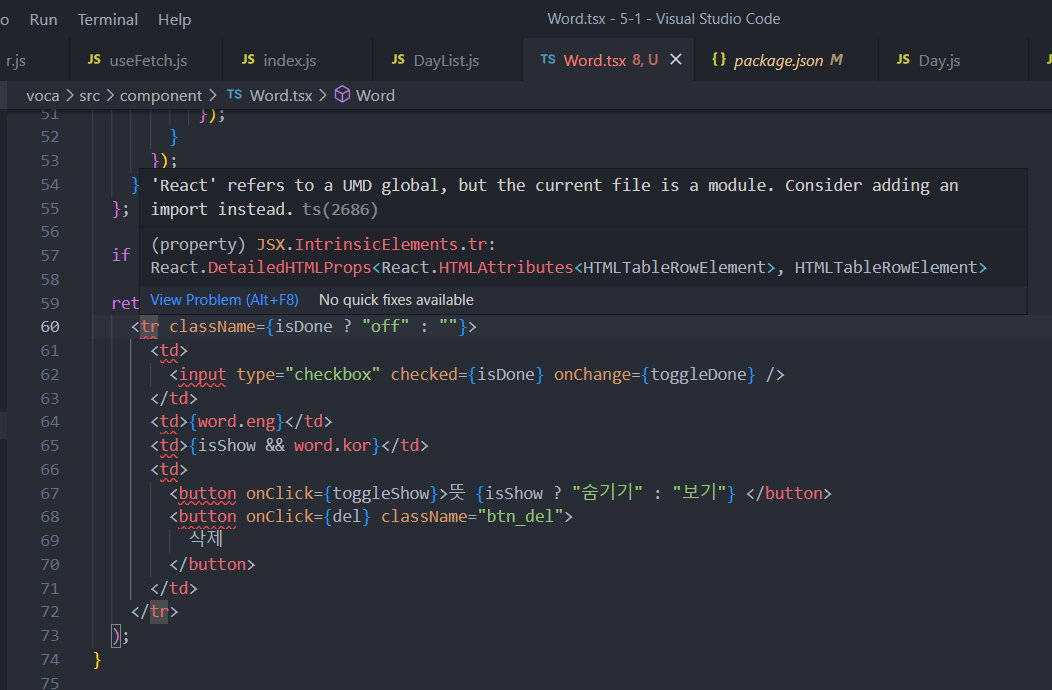Click the View Problem link in the error popup
This screenshot has height=690, width=1052.
click(224, 299)
